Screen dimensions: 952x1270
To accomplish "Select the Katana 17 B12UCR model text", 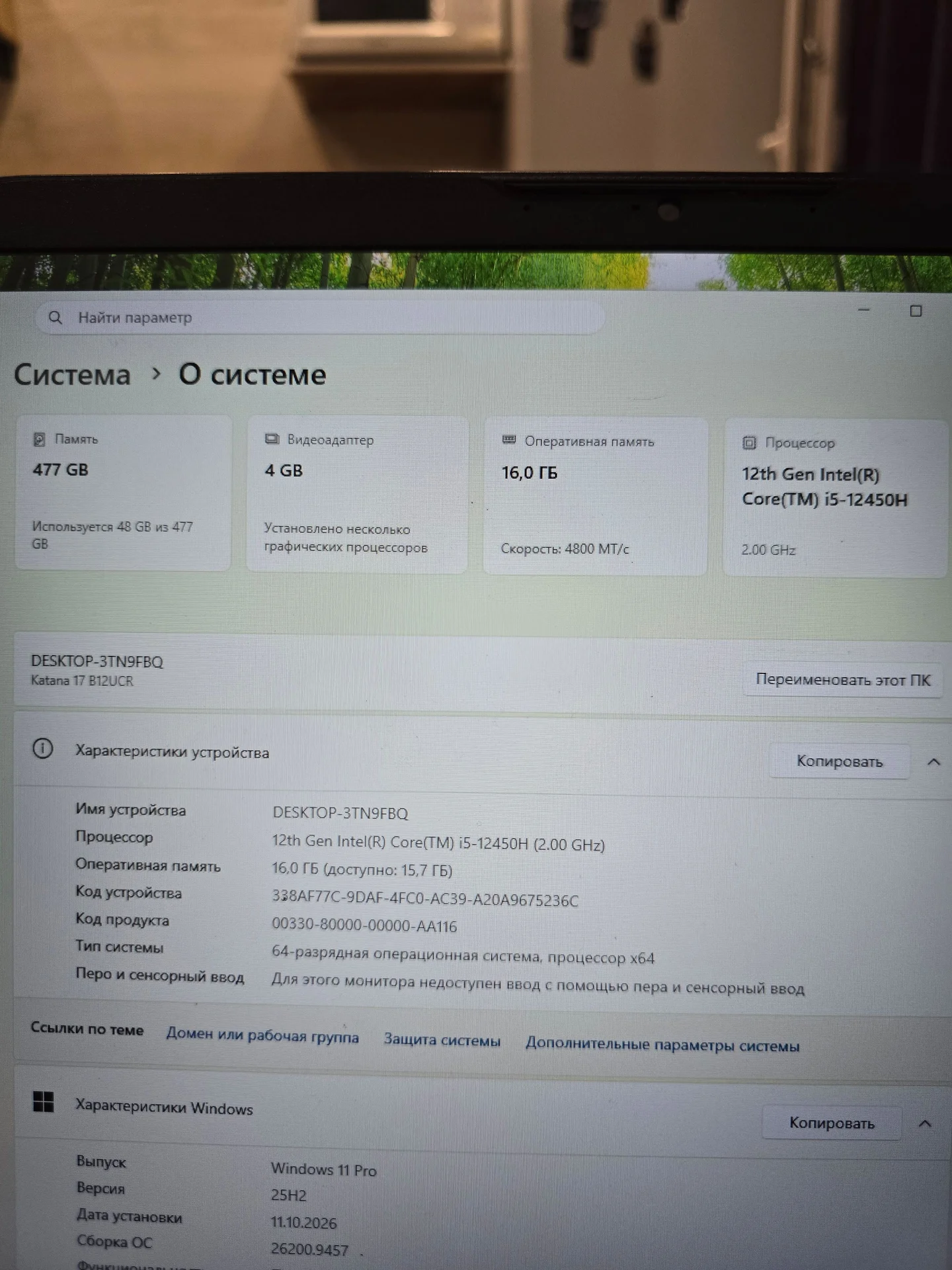I will 82,681.
